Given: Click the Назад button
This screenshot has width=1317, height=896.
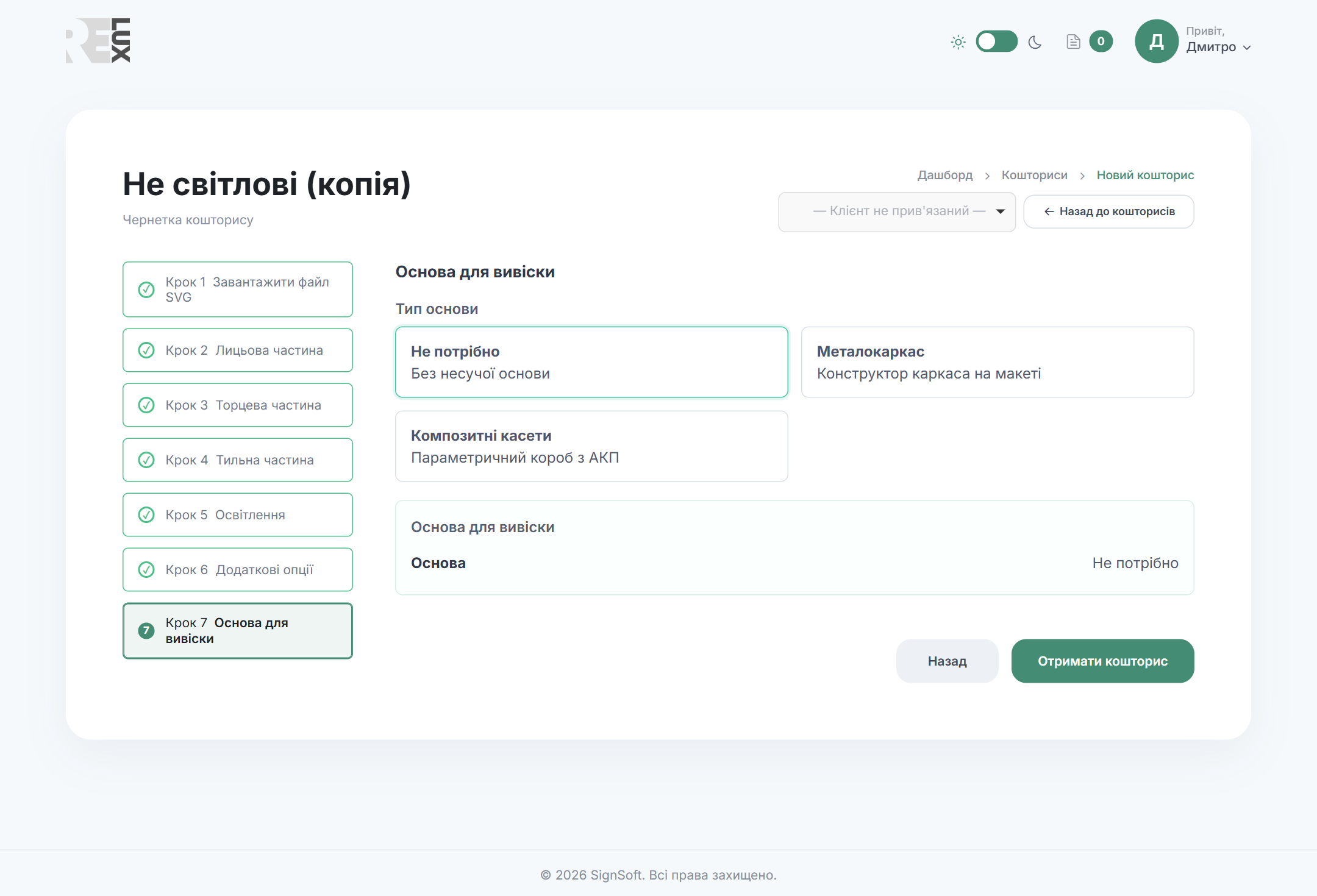Looking at the screenshot, I should click(947, 661).
